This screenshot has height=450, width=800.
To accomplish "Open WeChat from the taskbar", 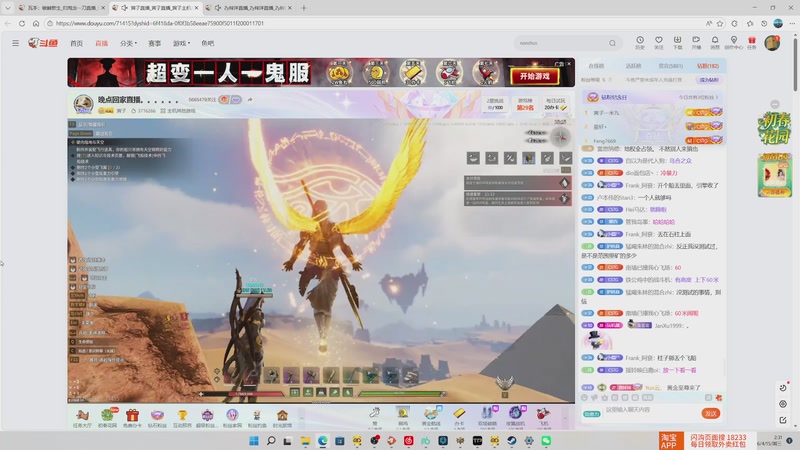I will tap(546, 440).
